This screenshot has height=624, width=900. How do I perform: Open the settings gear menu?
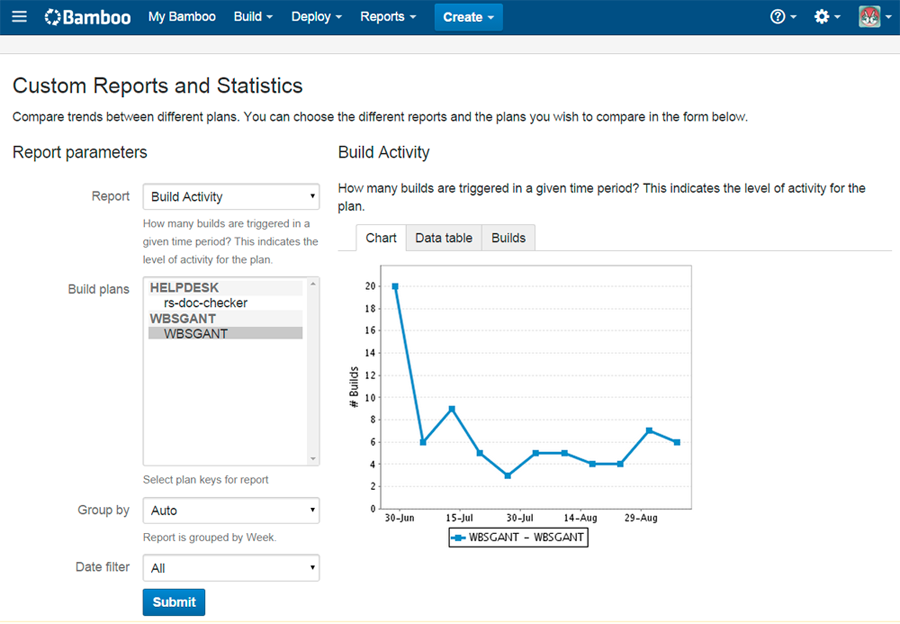tap(827, 17)
